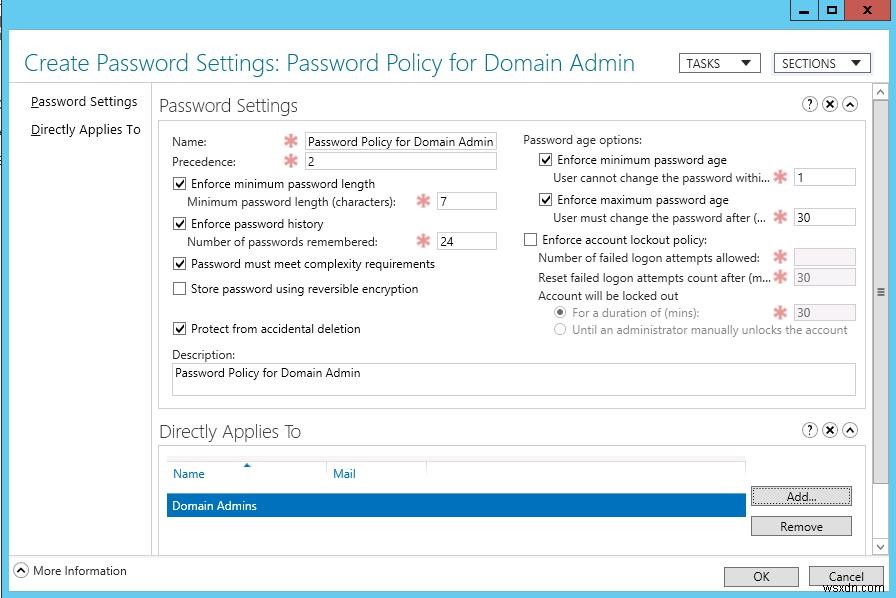The height and width of the screenshot is (598, 896).
Task: Close the Directly Applies To section panel
Action: click(x=831, y=430)
